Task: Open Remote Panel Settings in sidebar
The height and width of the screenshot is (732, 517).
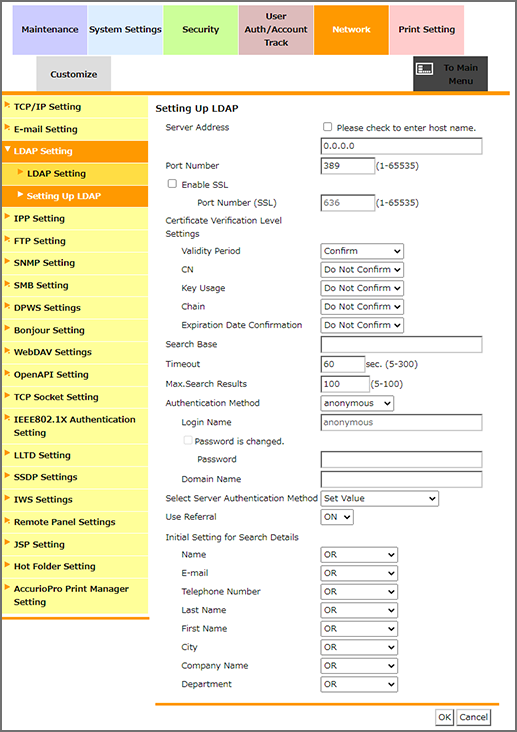Action: pyautogui.click(x=75, y=522)
